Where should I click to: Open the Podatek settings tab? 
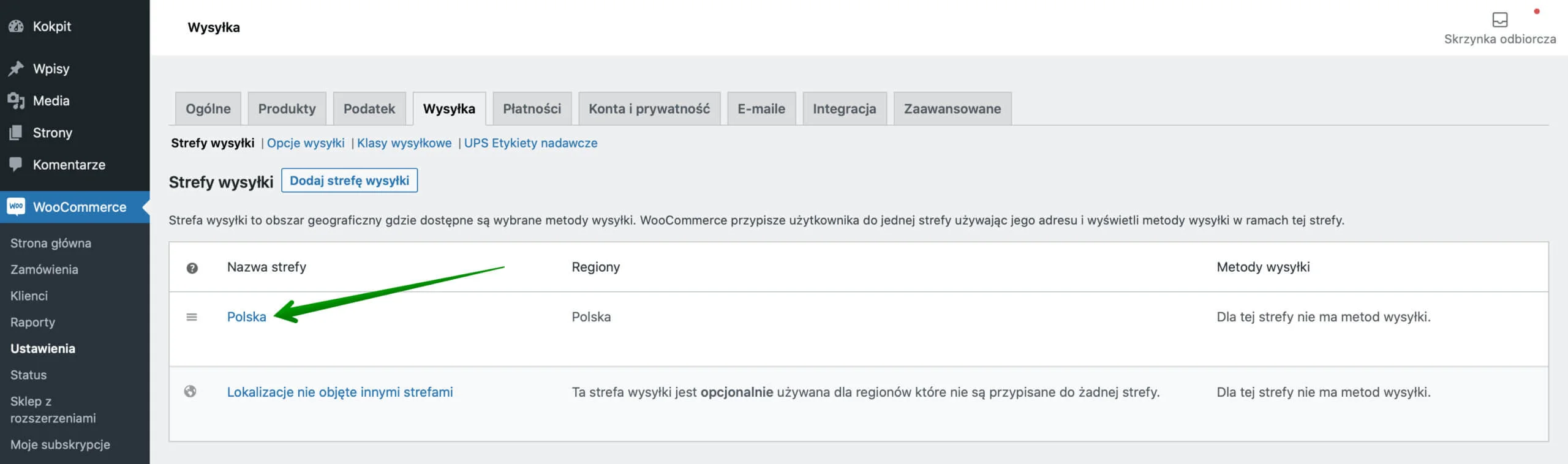369,109
